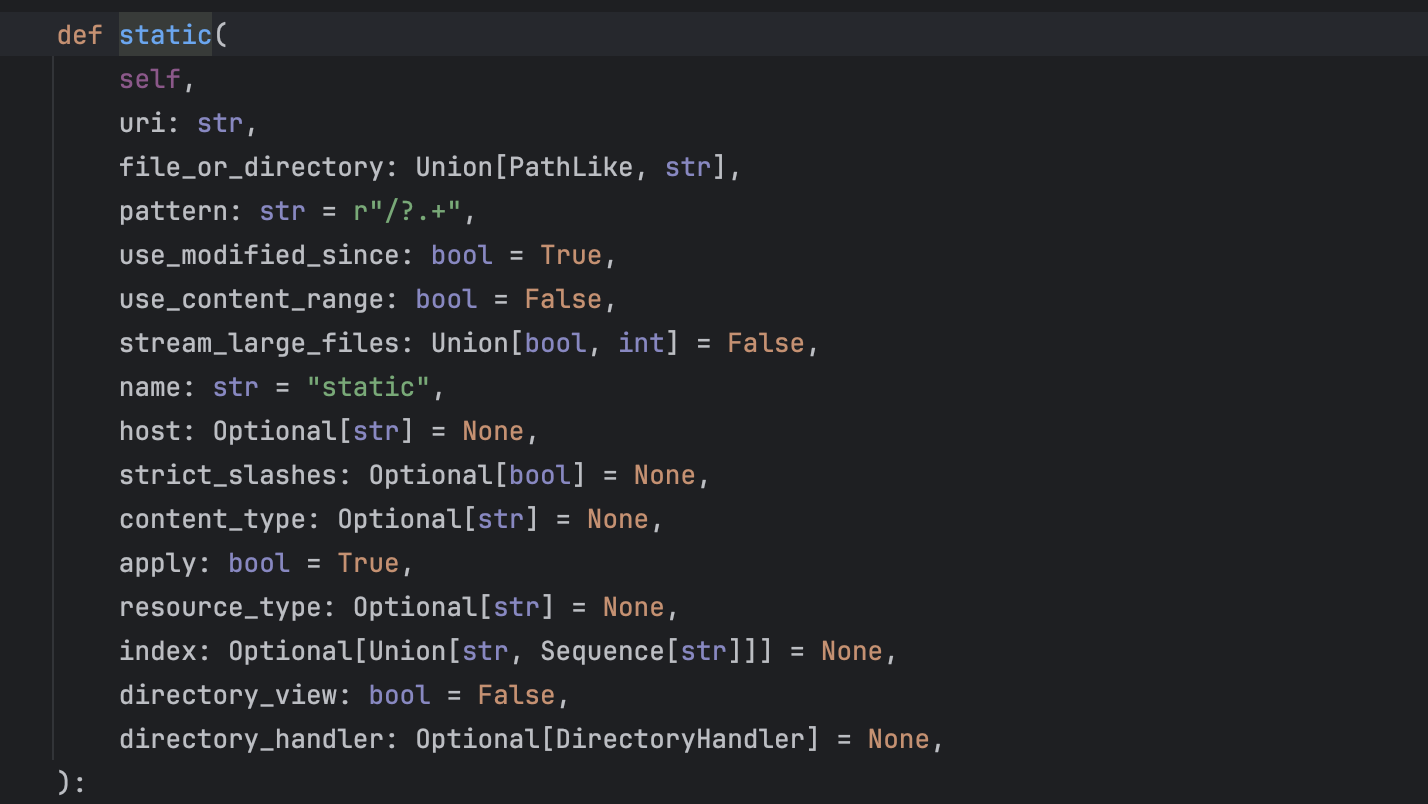Click the use_modified_since parameter
Viewport: 1428px width, 804px height.
259,255
